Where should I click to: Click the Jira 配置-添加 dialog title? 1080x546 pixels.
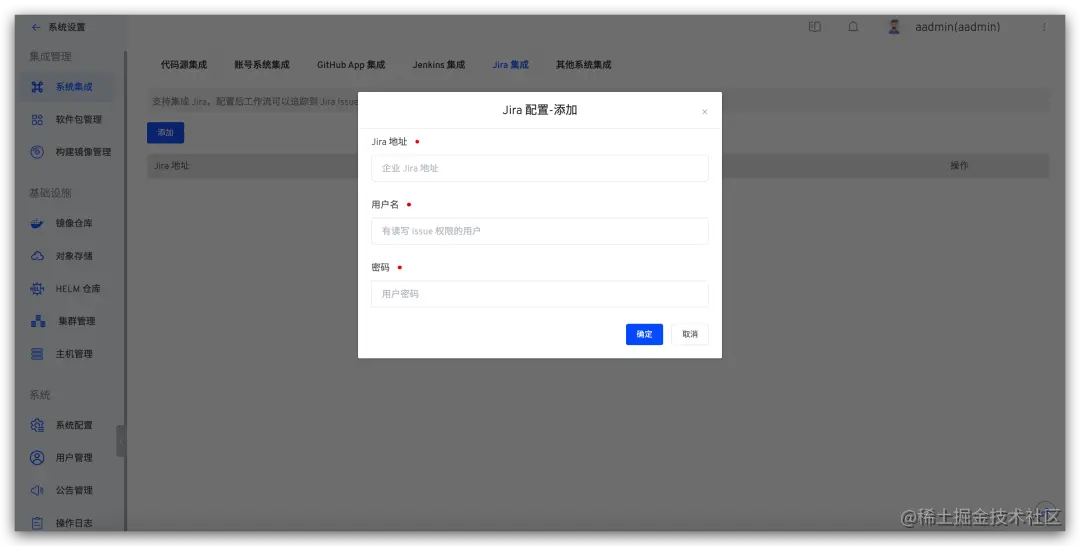pos(539,110)
